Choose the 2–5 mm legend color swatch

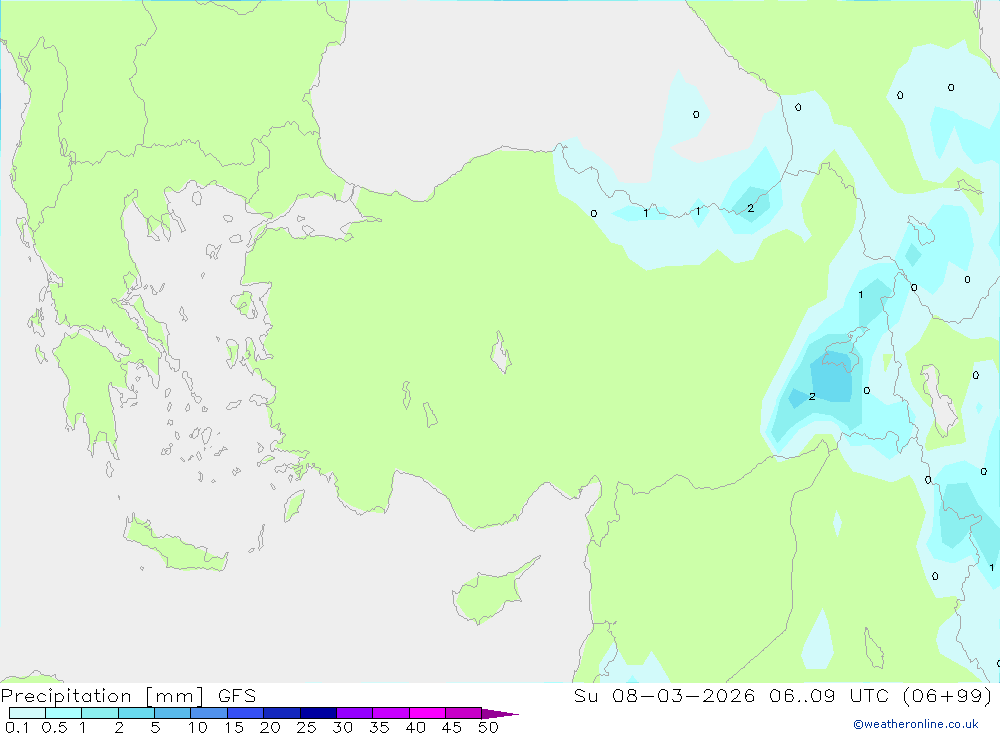coord(136,713)
